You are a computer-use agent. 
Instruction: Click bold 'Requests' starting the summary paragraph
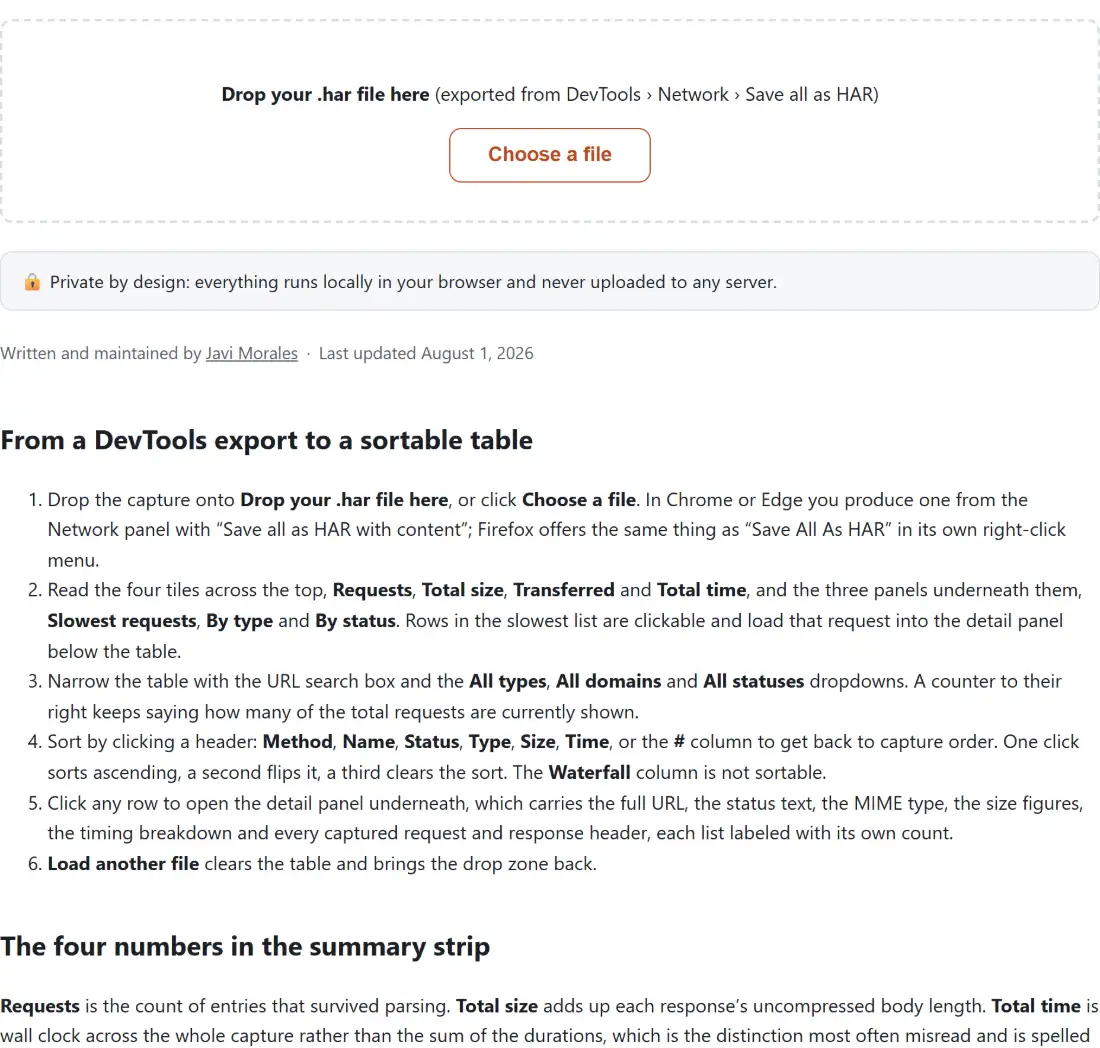tap(40, 1007)
